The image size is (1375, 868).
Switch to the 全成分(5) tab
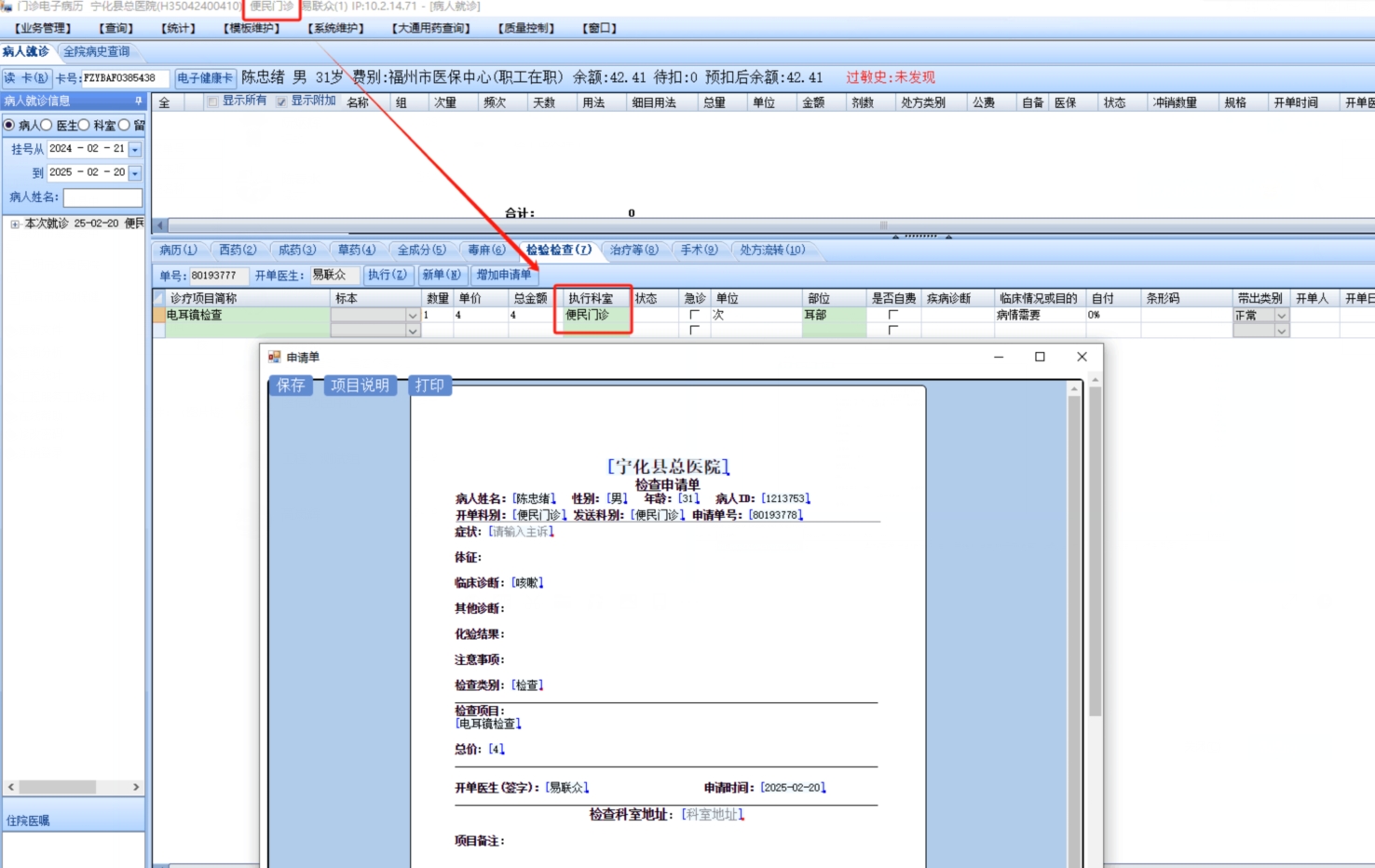(x=421, y=250)
